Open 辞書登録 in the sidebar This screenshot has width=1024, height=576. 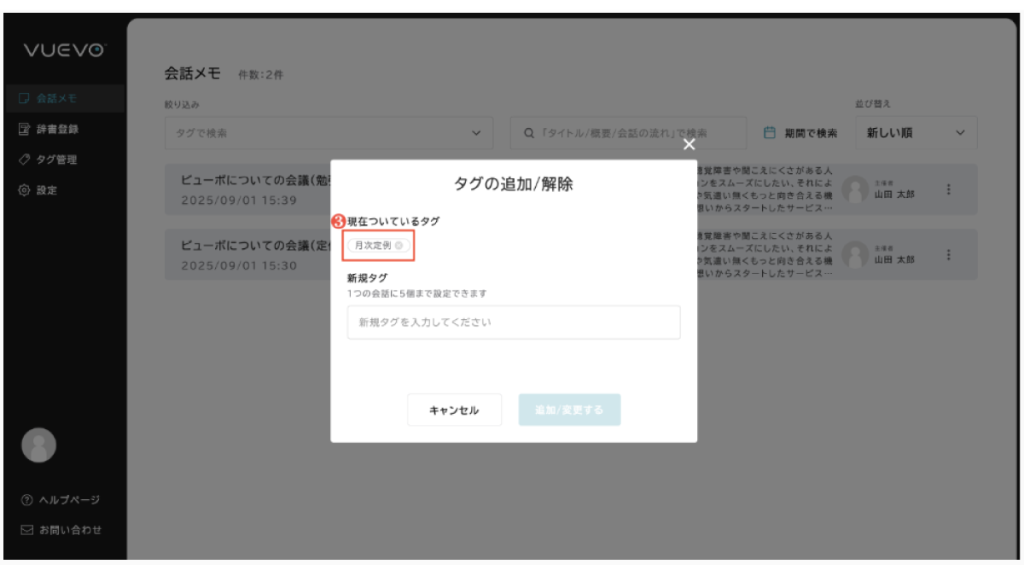(x=57, y=129)
